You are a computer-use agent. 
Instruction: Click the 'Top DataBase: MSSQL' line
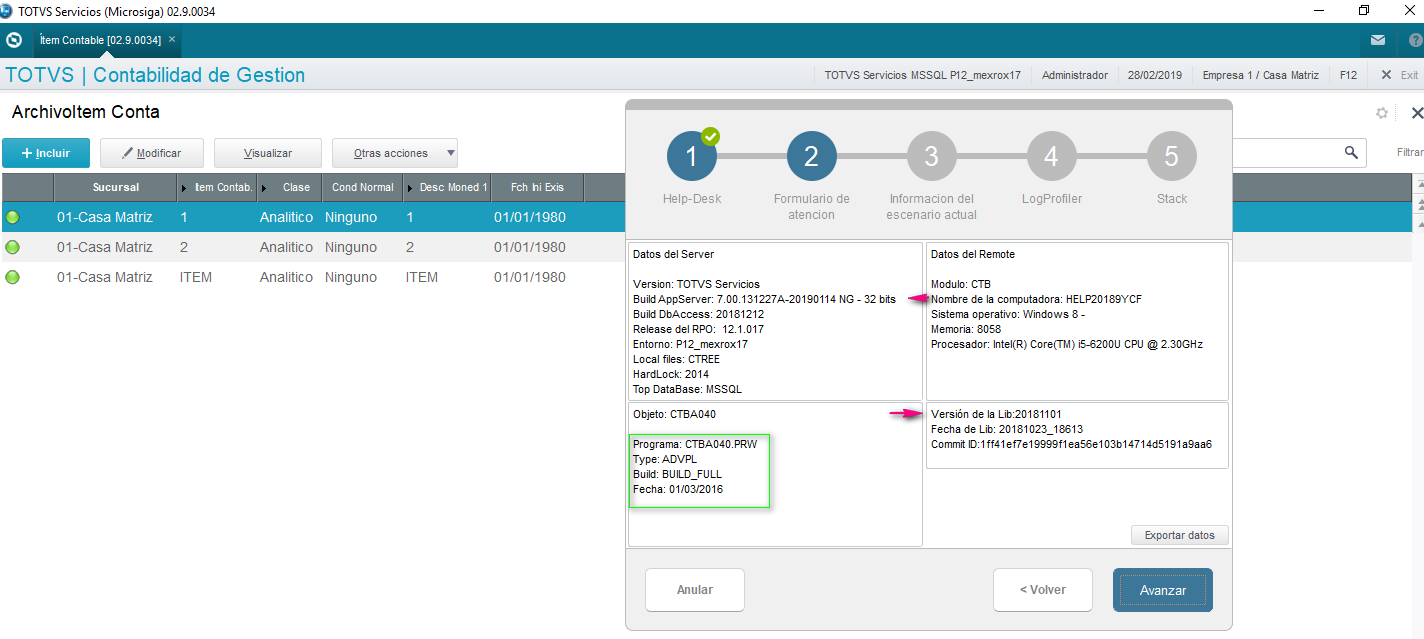click(x=687, y=389)
